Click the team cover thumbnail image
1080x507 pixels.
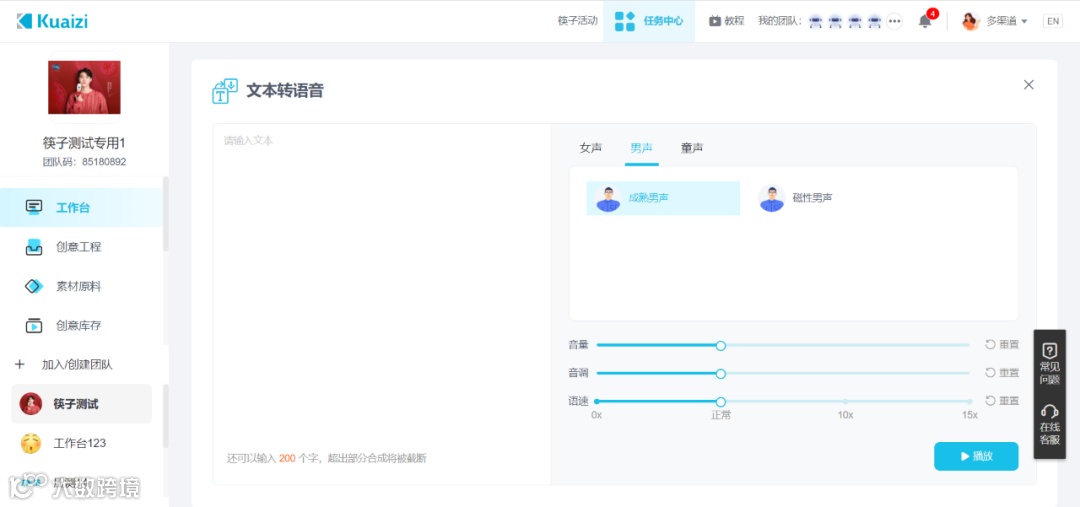point(84,87)
